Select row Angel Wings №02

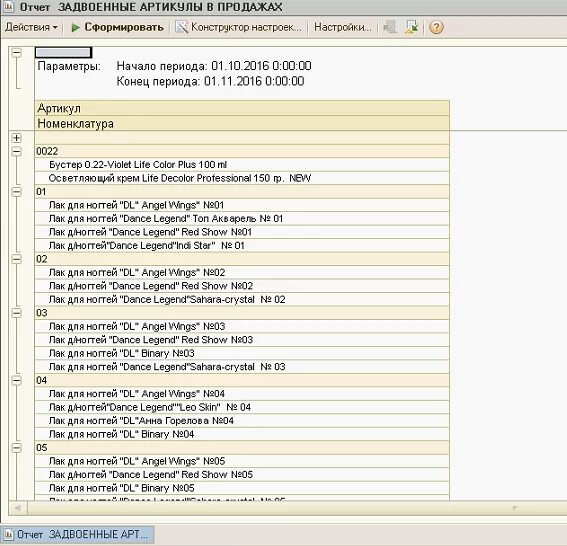pos(242,273)
